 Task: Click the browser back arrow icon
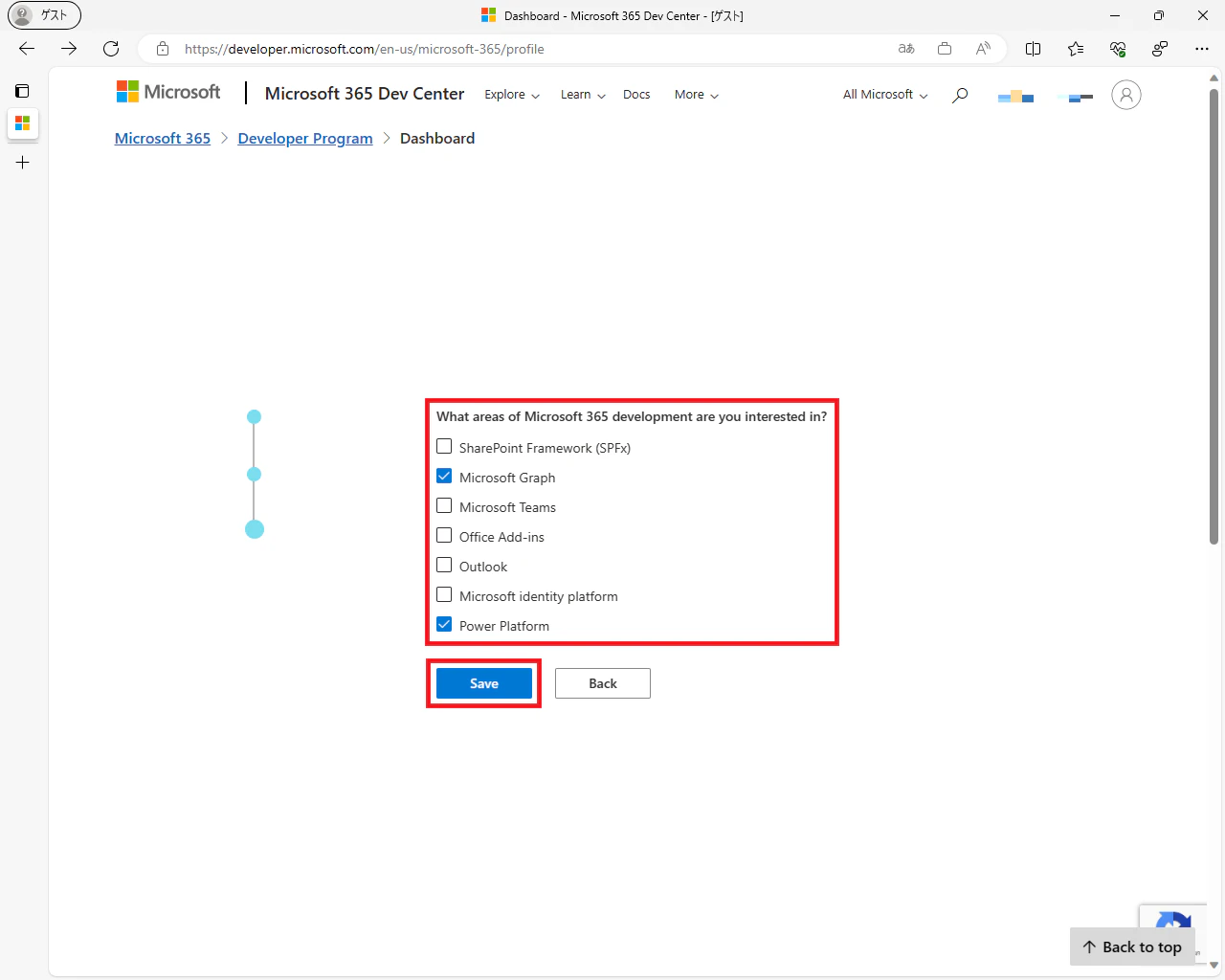coord(27,49)
